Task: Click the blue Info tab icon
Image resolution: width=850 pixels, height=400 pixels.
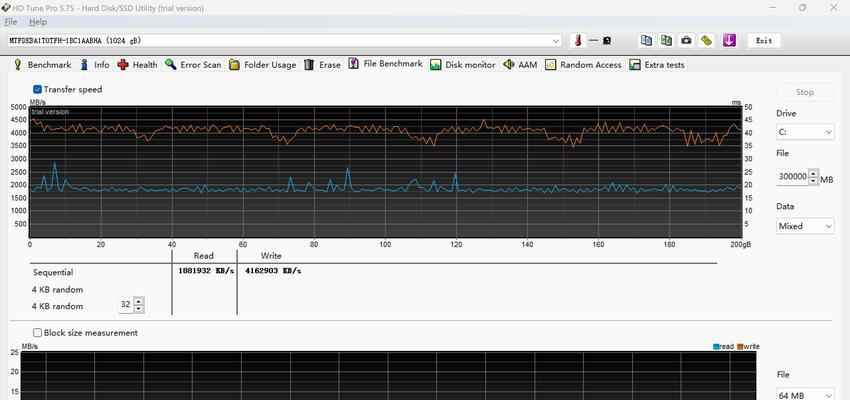Action: [84, 64]
